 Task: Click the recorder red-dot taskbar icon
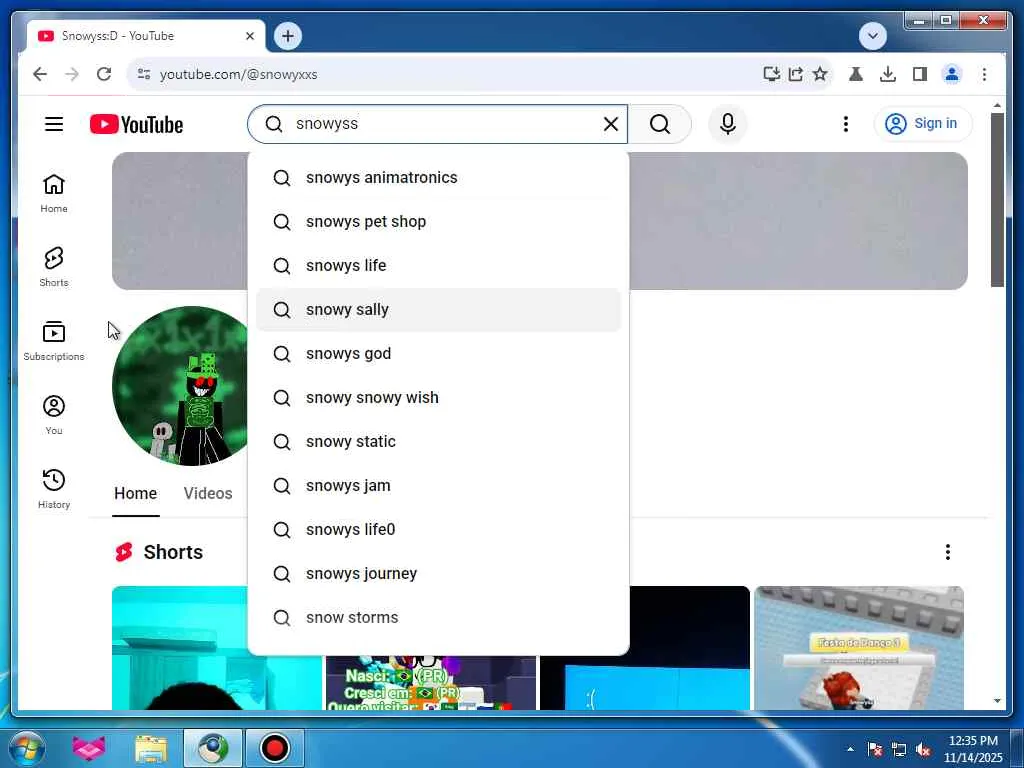tap(275, 748)
